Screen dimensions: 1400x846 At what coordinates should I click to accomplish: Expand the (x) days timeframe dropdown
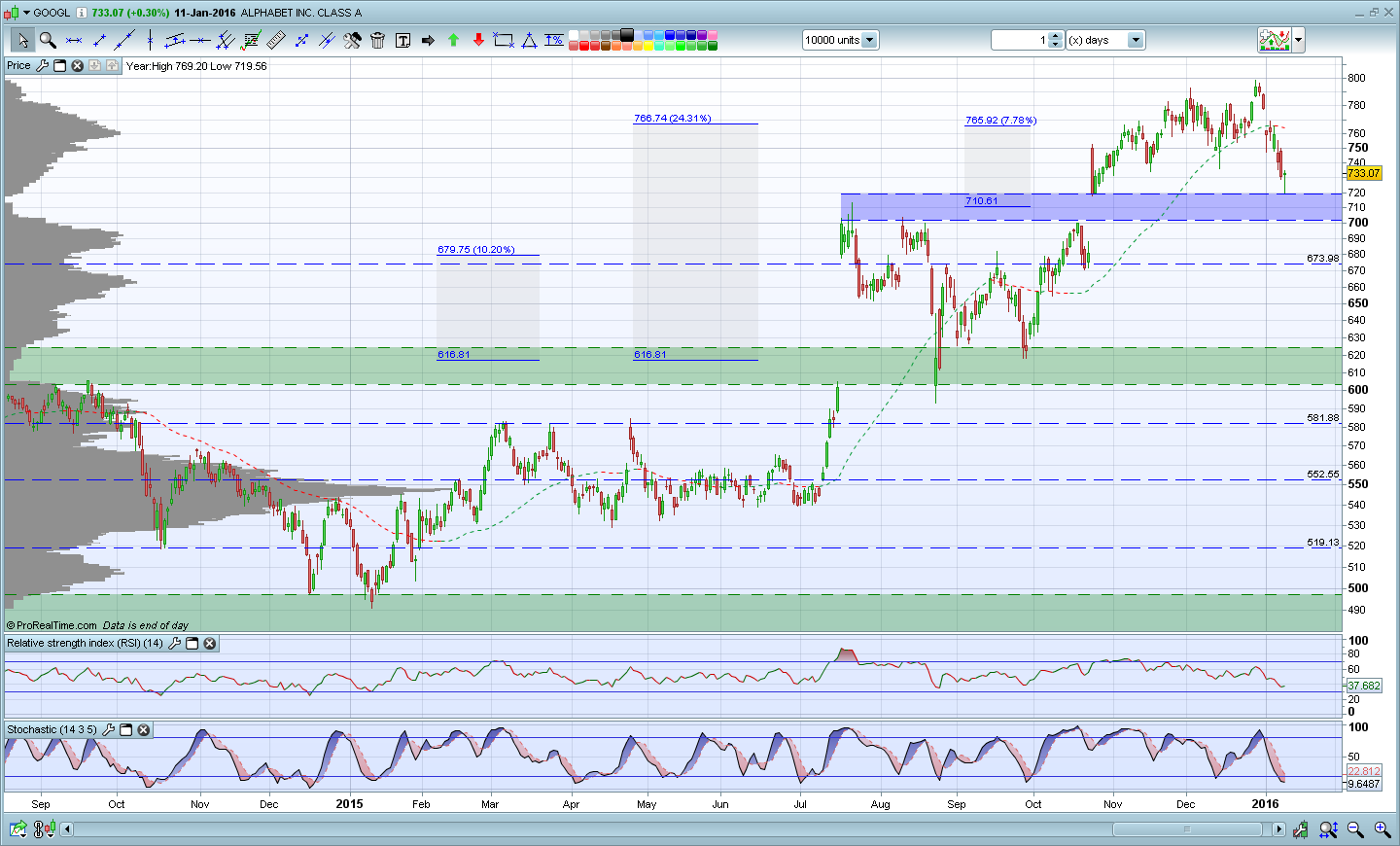click(x=1135, y=40)
